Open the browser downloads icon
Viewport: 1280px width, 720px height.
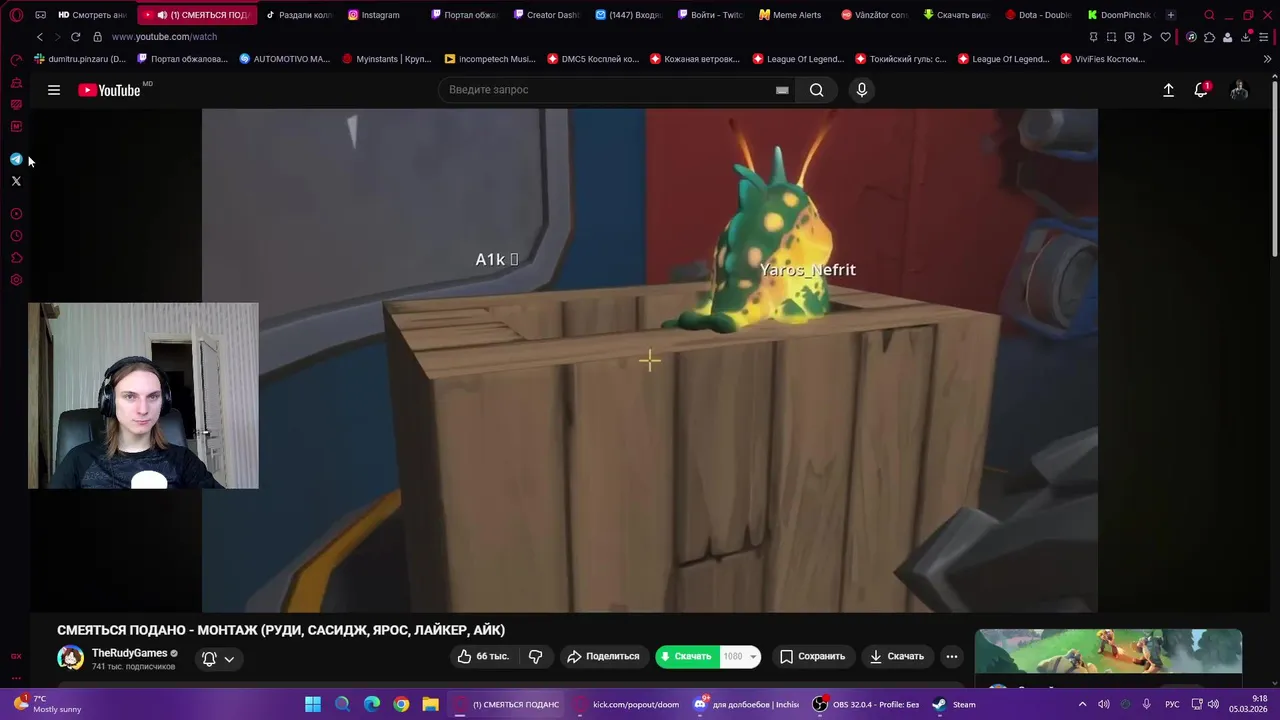[x=1246, y=37]
